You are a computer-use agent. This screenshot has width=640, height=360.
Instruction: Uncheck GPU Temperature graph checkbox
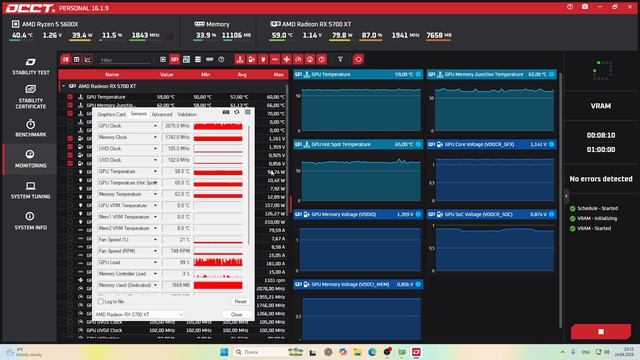70,97
